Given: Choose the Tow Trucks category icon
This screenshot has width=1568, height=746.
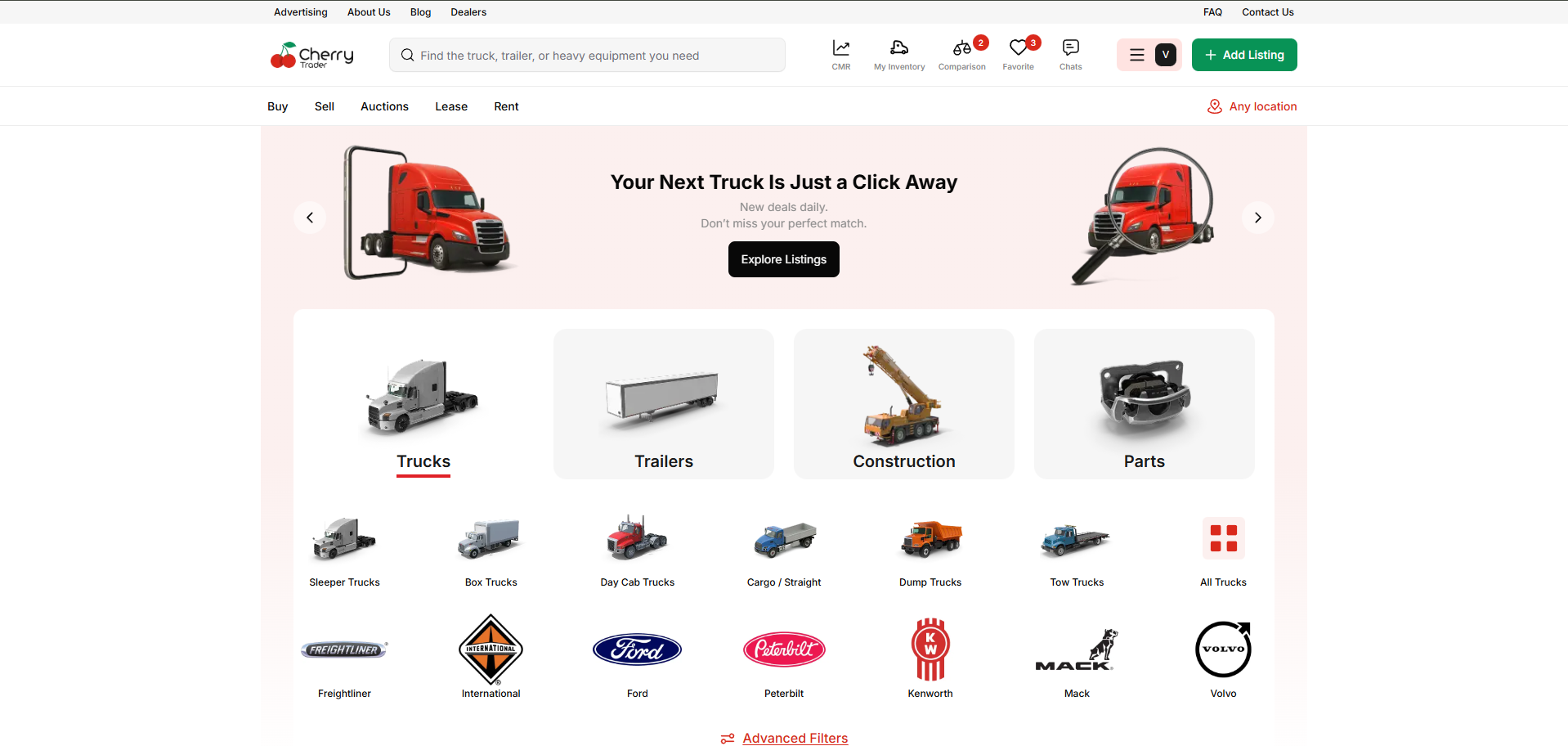Looking at the screenshot, I should [x=1076, y=540].
